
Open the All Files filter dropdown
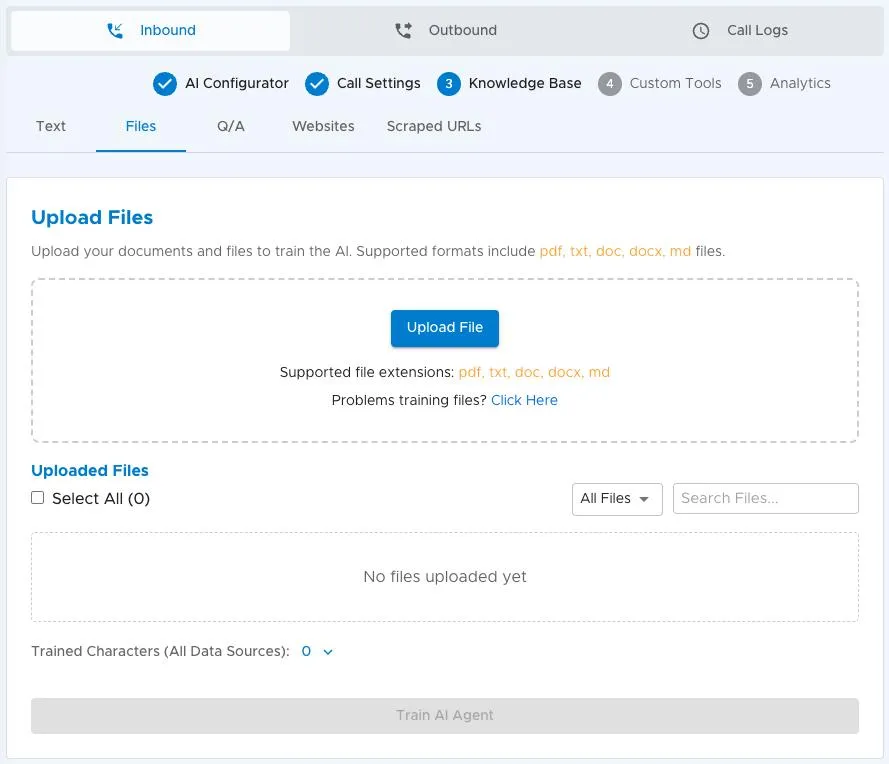pyautogui.click(x=617, y=499)
